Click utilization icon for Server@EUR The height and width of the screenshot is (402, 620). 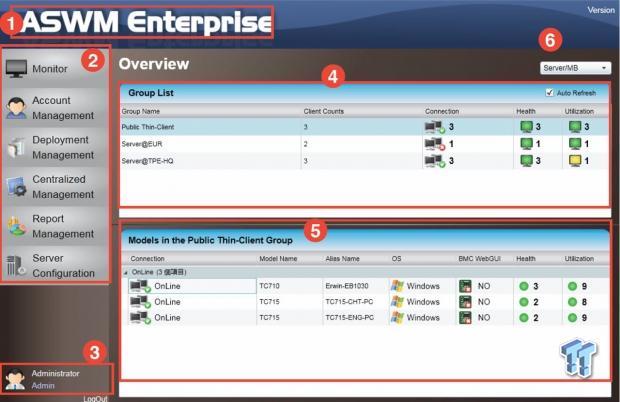[x=575, y=144]
